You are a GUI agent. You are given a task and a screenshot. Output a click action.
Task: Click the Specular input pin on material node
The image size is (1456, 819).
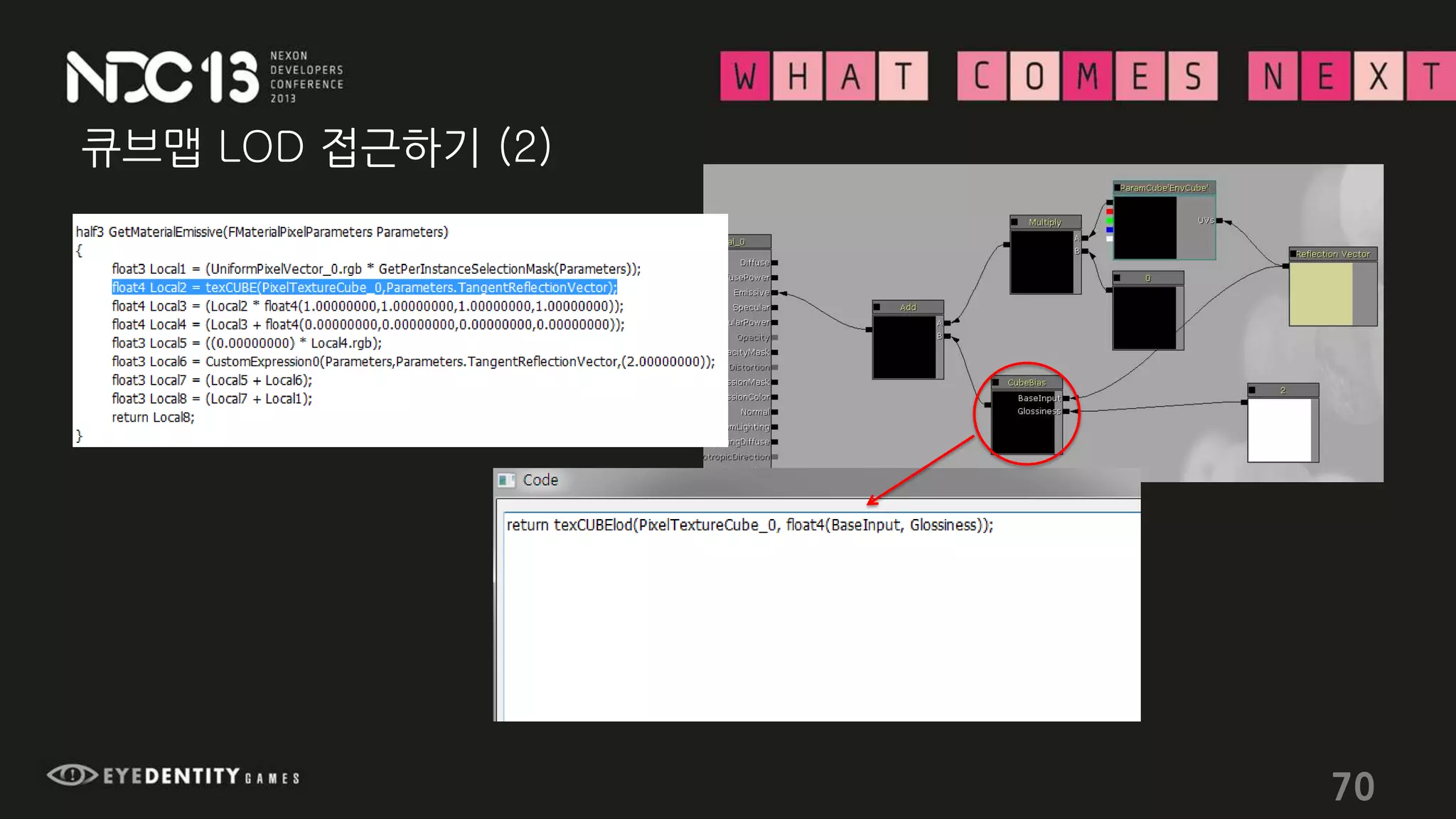(x=775, y=308)
